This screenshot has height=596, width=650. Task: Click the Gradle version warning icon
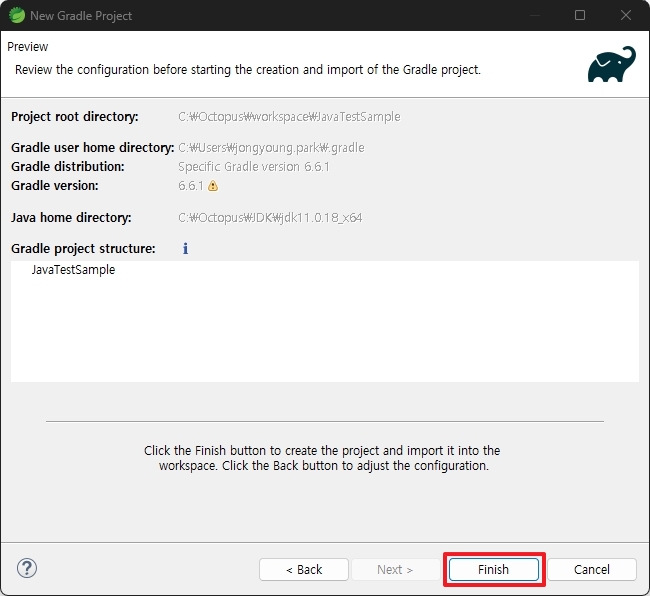click(213, 186)
